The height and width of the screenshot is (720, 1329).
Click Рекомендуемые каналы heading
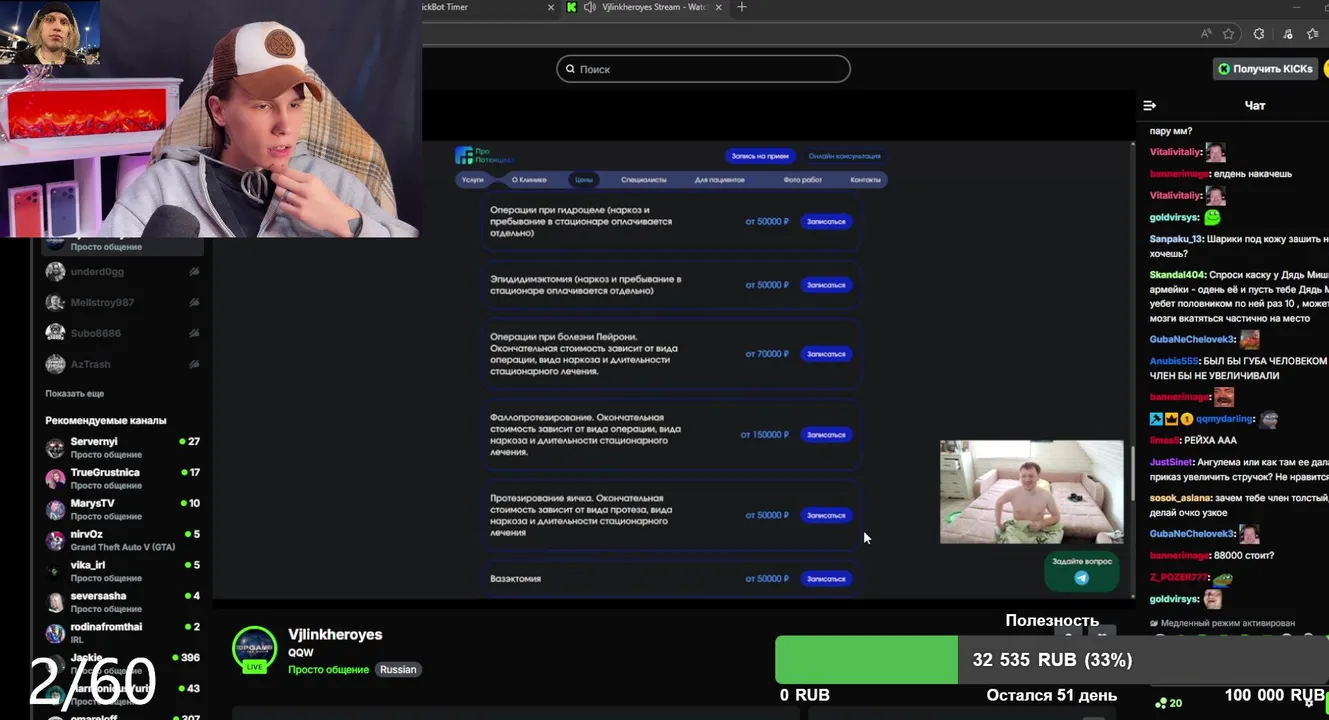[106, 421]
